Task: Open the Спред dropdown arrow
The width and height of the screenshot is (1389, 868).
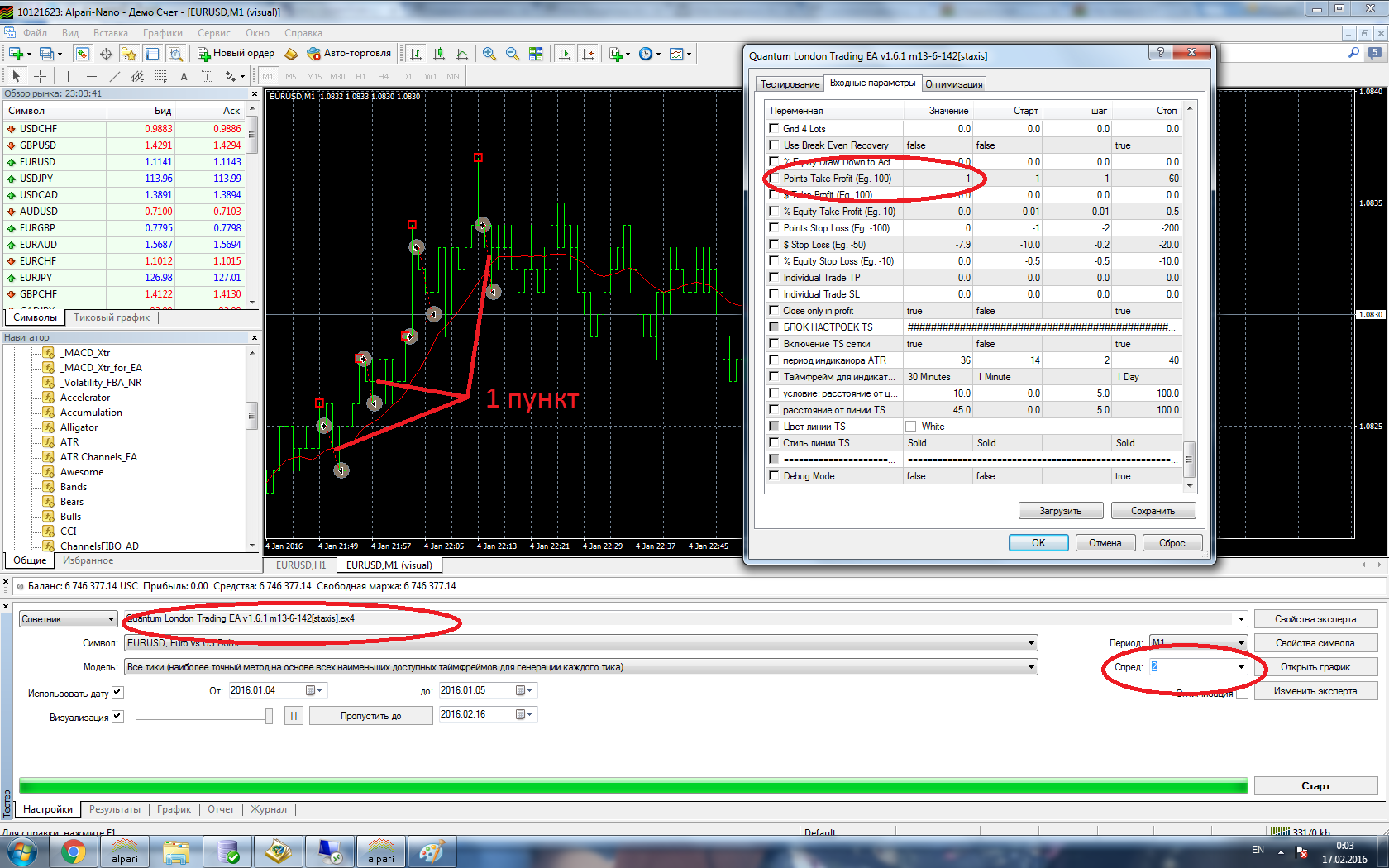Action: [1241, 667]
